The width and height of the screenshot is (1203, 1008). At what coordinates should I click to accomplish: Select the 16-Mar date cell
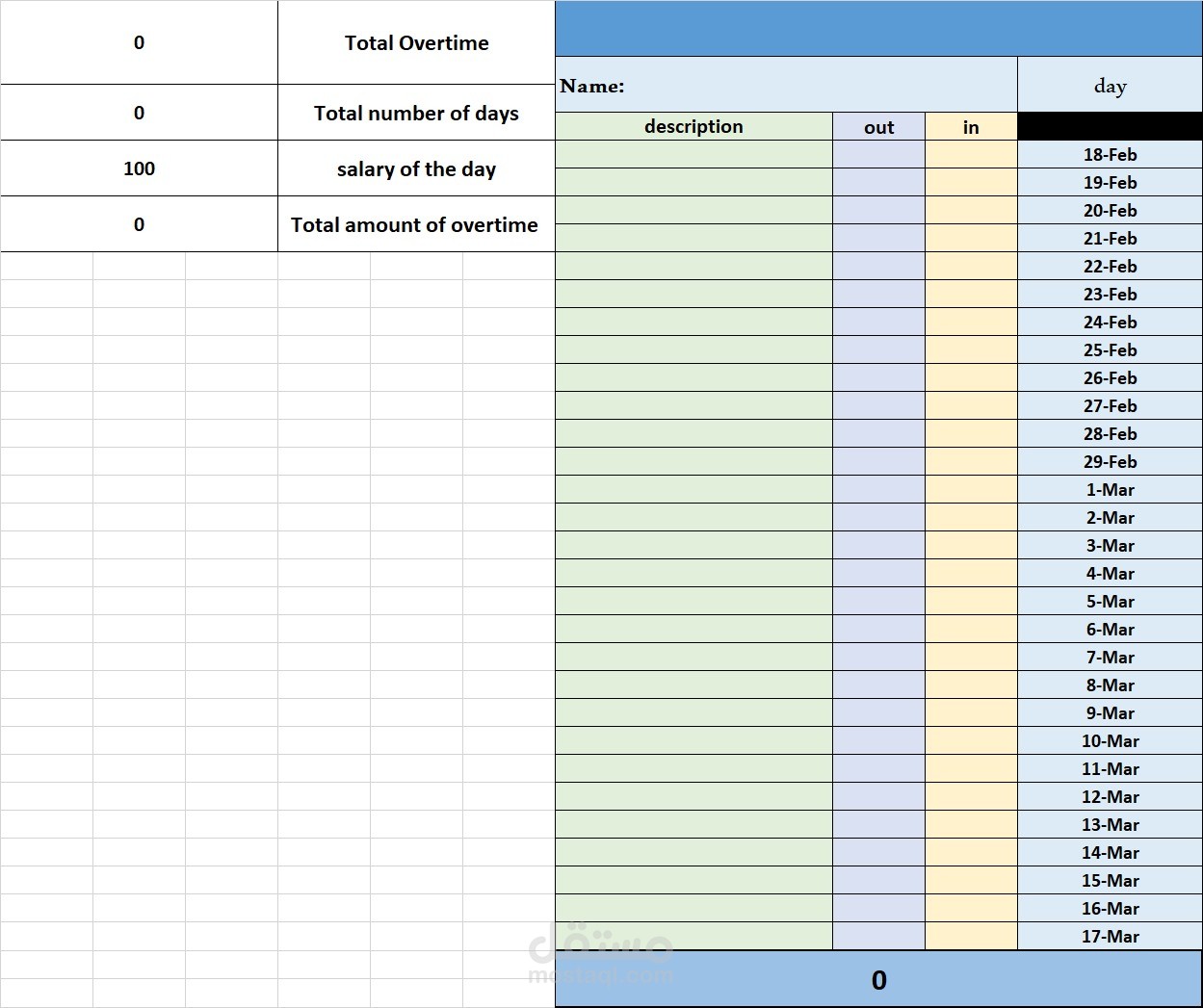coord(1110,908)
